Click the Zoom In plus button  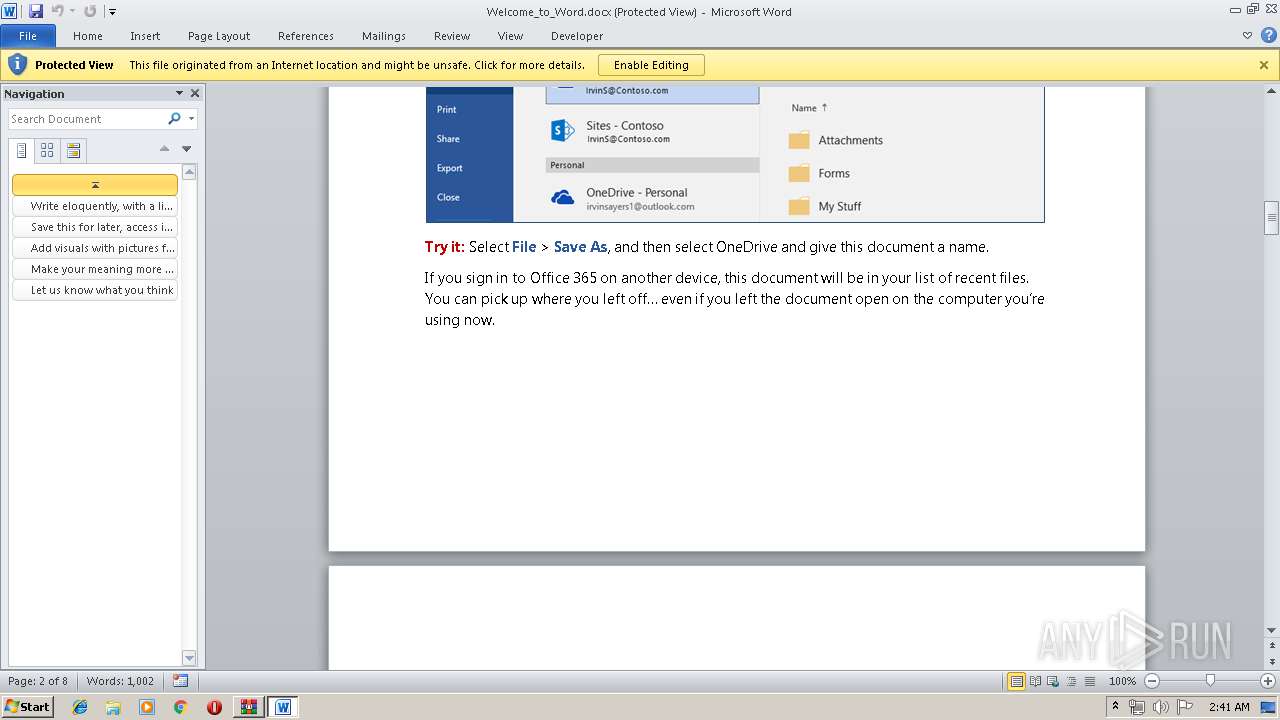1268,681
